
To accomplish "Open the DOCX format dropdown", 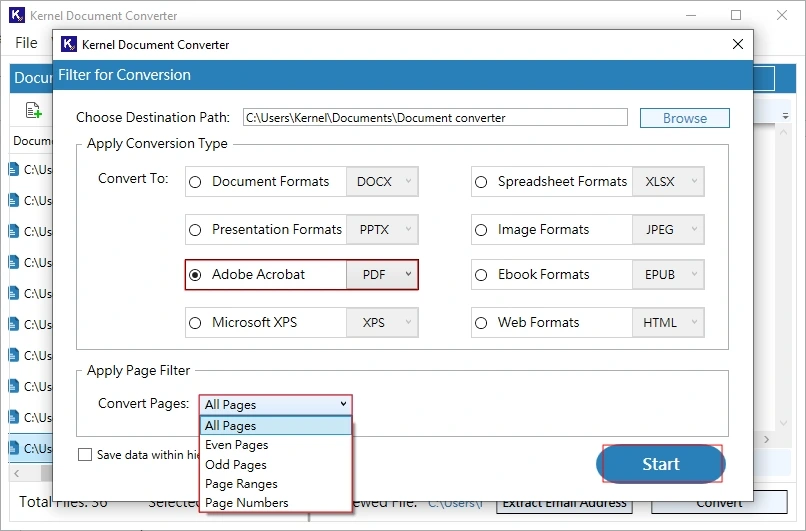I will click(x=382, y=181).
